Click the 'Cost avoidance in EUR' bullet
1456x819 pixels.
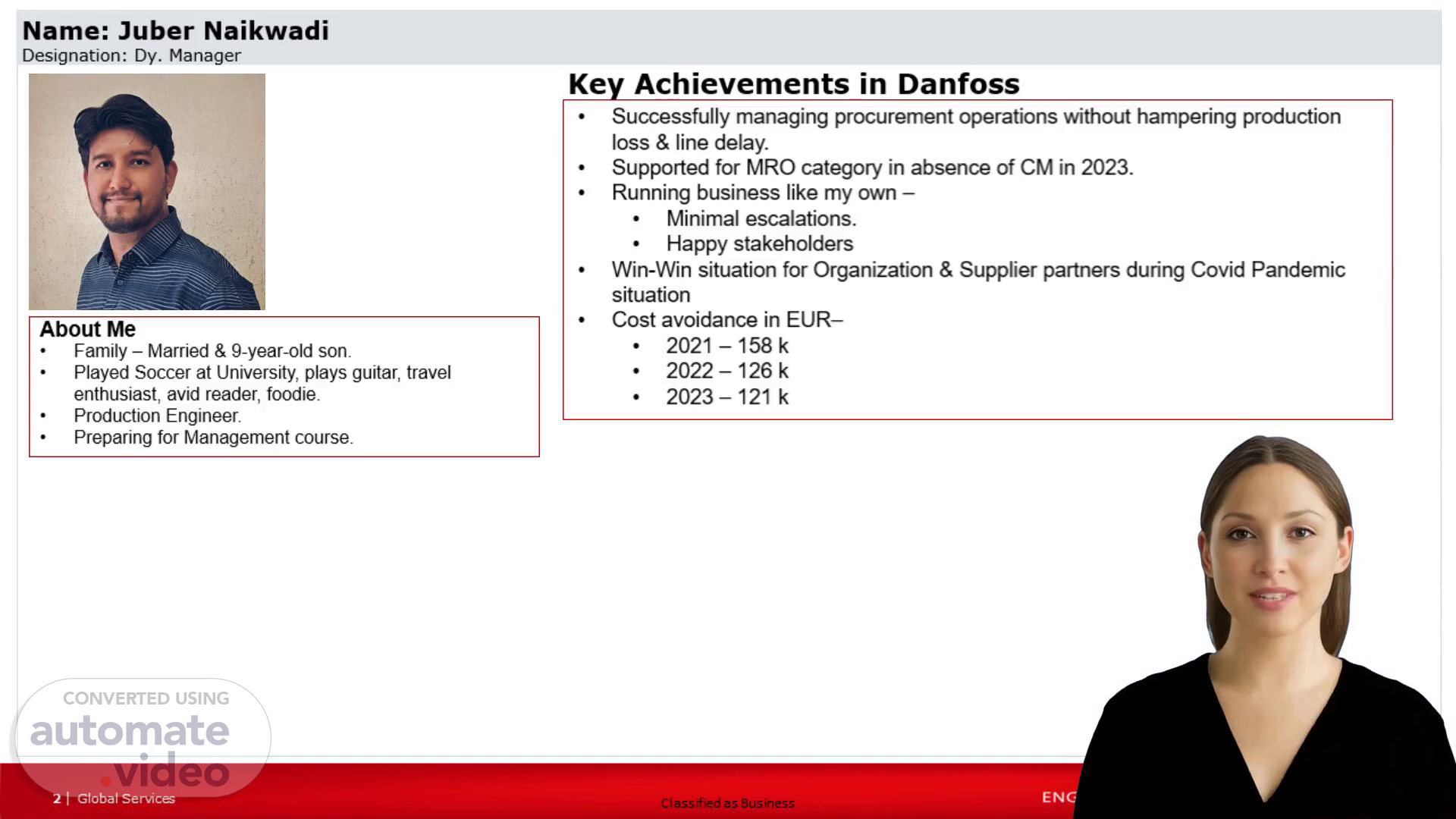(x=726, y=320)
